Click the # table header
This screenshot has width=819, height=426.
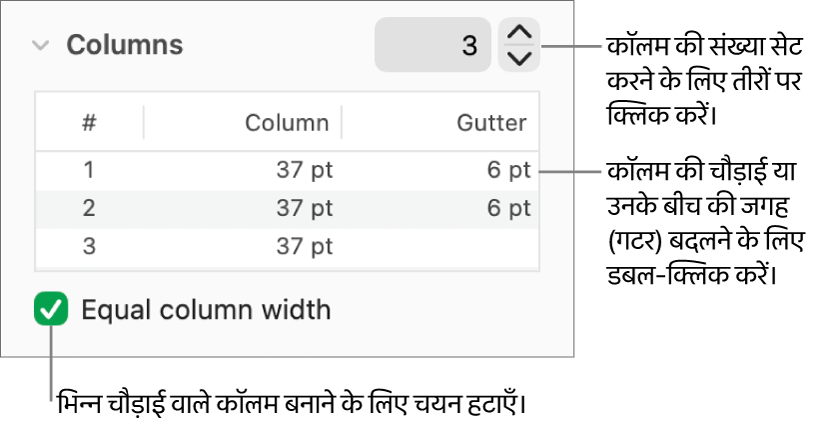tap(89, 123)
